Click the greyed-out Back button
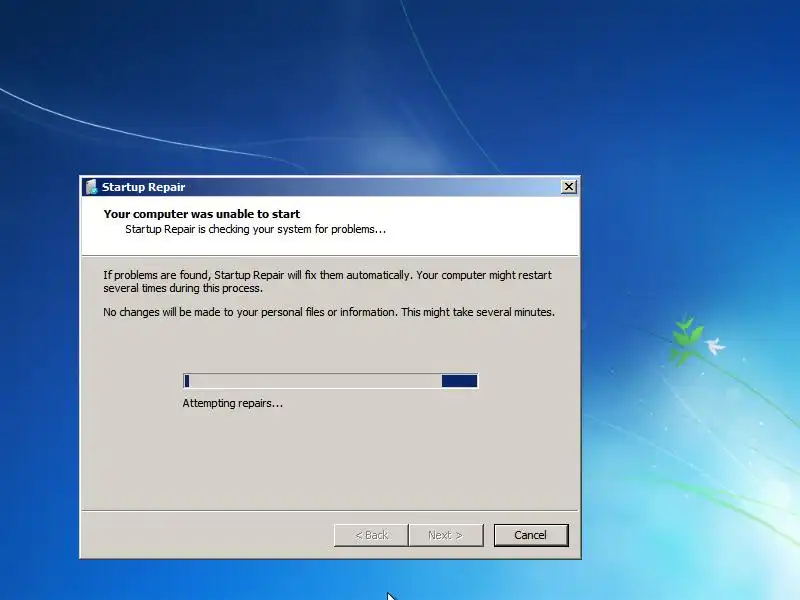The height and width of the screenshot is (600, 800). tap(371, 535)
